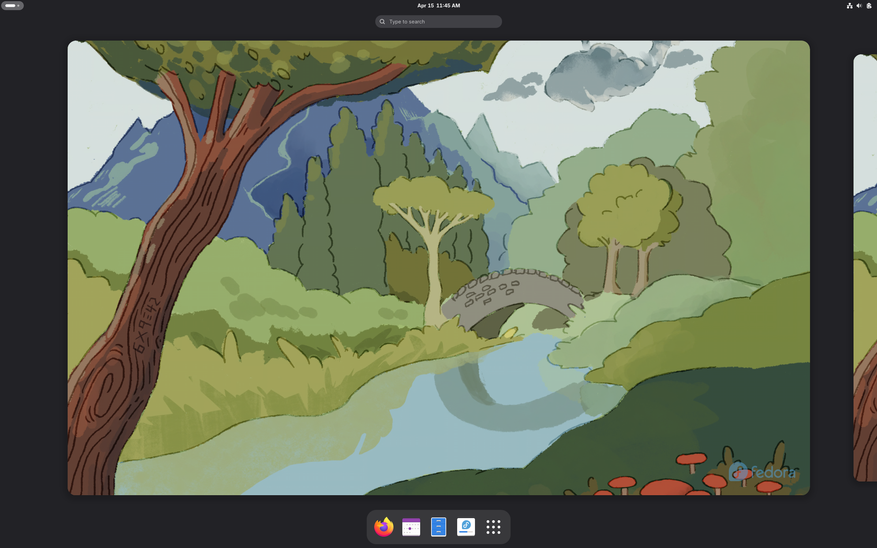Click the workspace indicator pill at top-left
Screen dimensions: 877x548
pyautogui.click(x=12, y=6)
